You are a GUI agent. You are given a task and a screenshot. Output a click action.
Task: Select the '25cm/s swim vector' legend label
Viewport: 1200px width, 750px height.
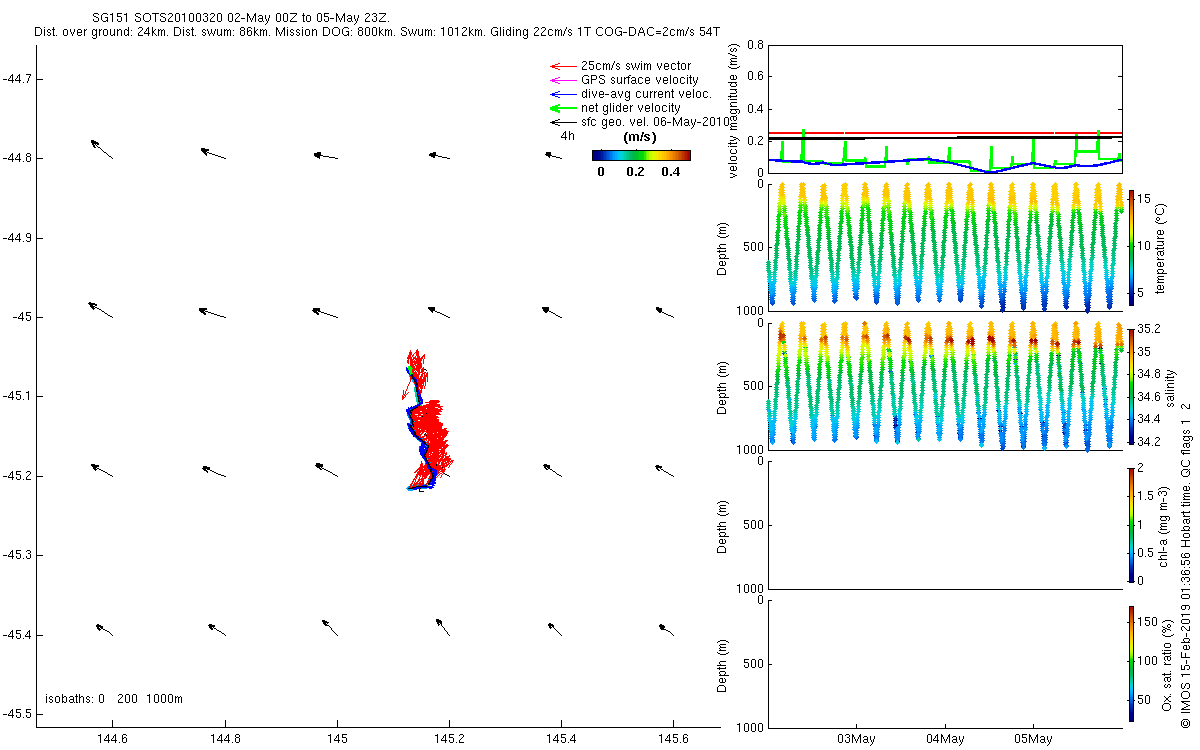(635, 66)
